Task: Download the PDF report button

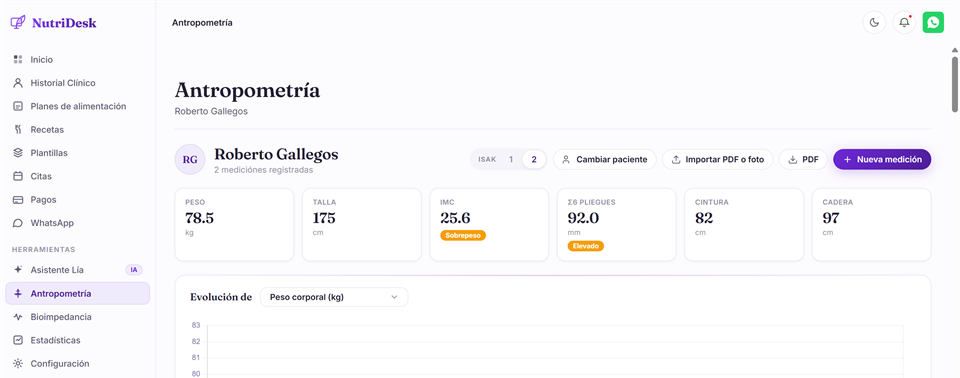Action: point(803,159)
